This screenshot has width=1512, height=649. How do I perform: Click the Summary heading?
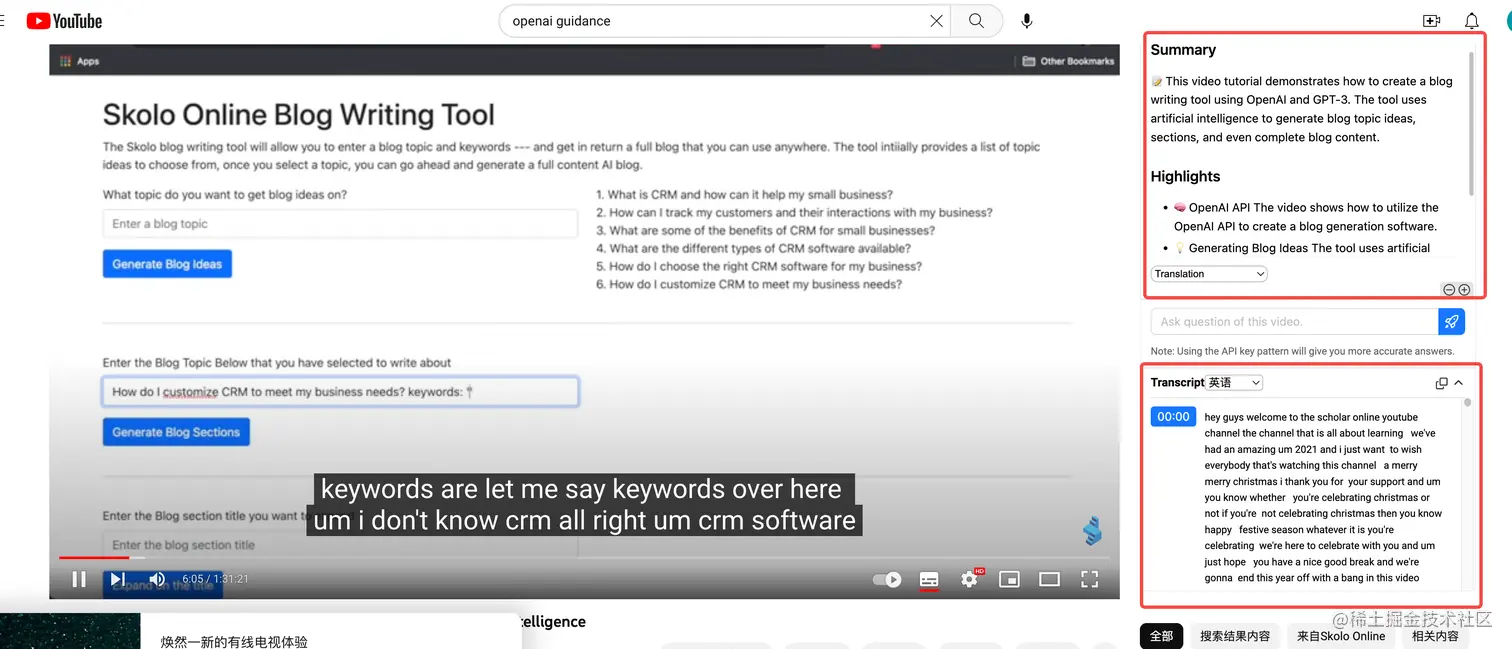(1183, 50)
